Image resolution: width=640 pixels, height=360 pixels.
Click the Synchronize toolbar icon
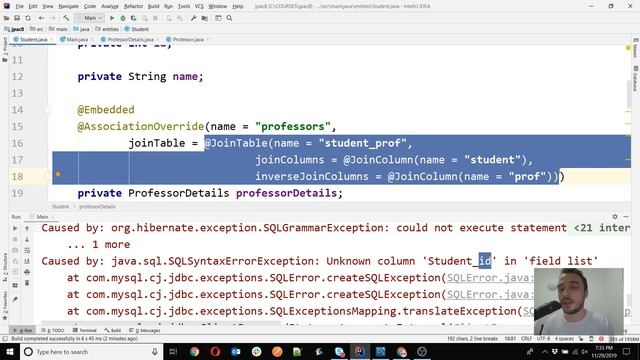[28, 18]
